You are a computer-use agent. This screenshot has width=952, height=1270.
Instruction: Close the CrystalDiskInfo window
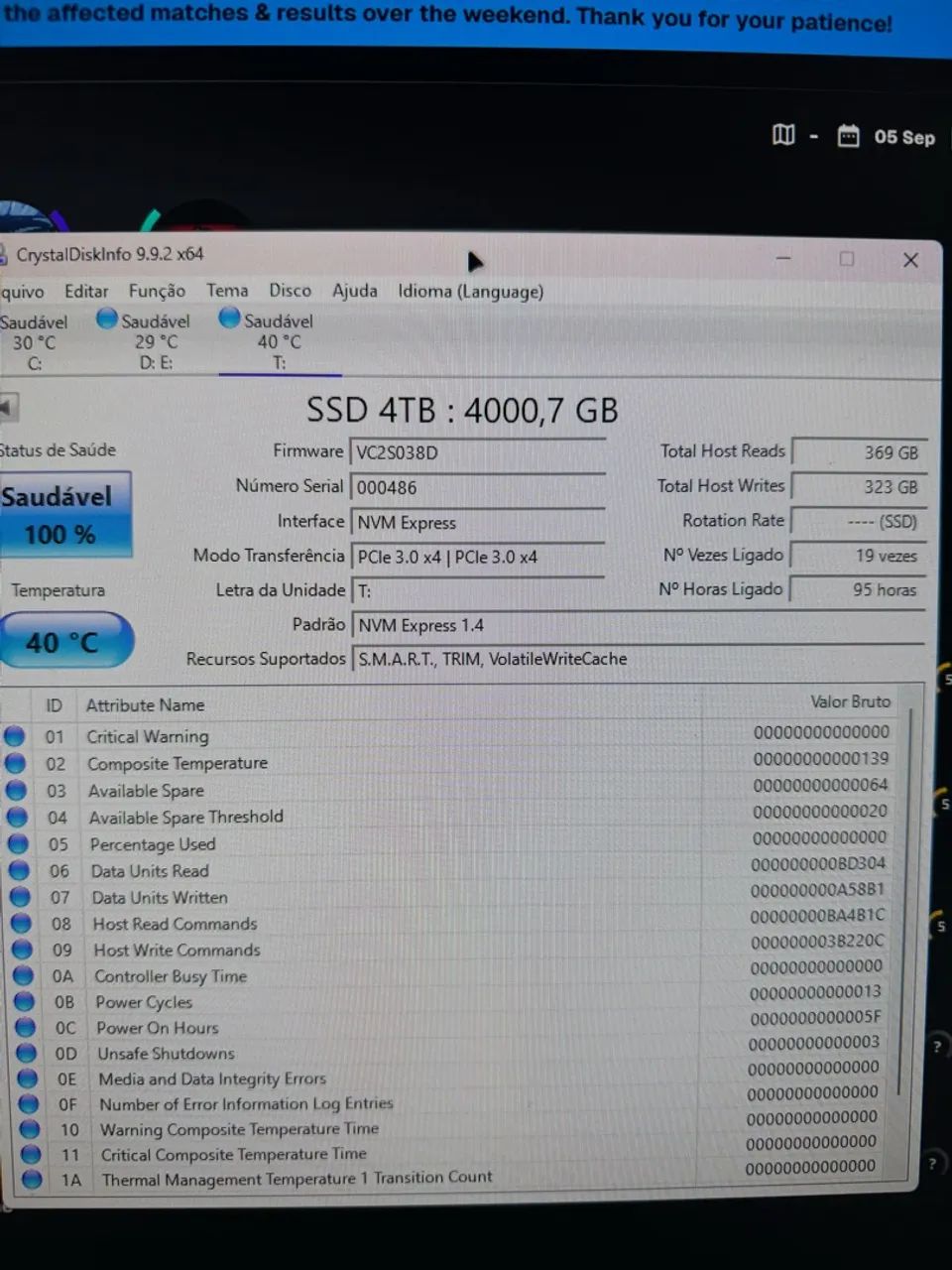coord(910,260)
